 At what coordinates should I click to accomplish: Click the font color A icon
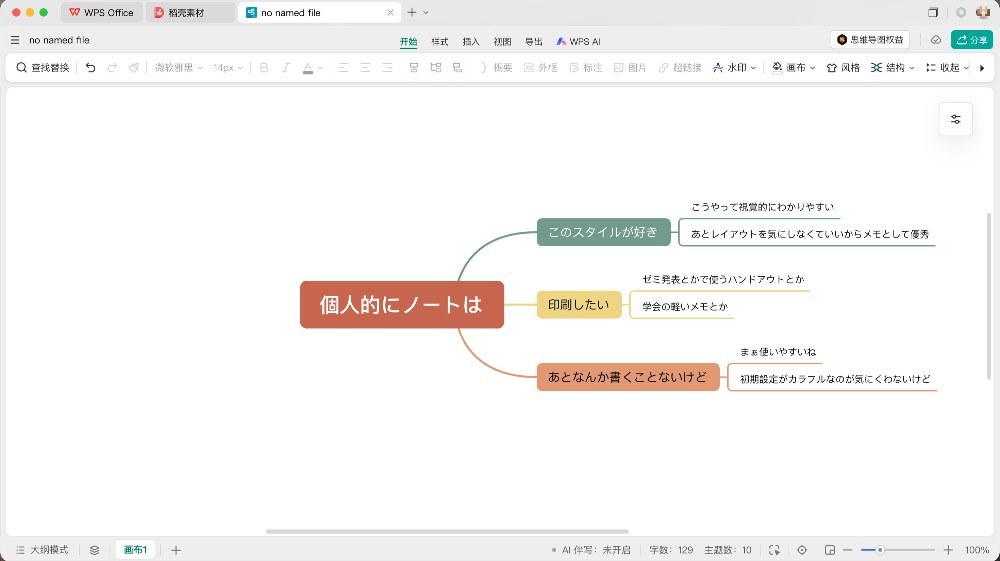(307, 68)
